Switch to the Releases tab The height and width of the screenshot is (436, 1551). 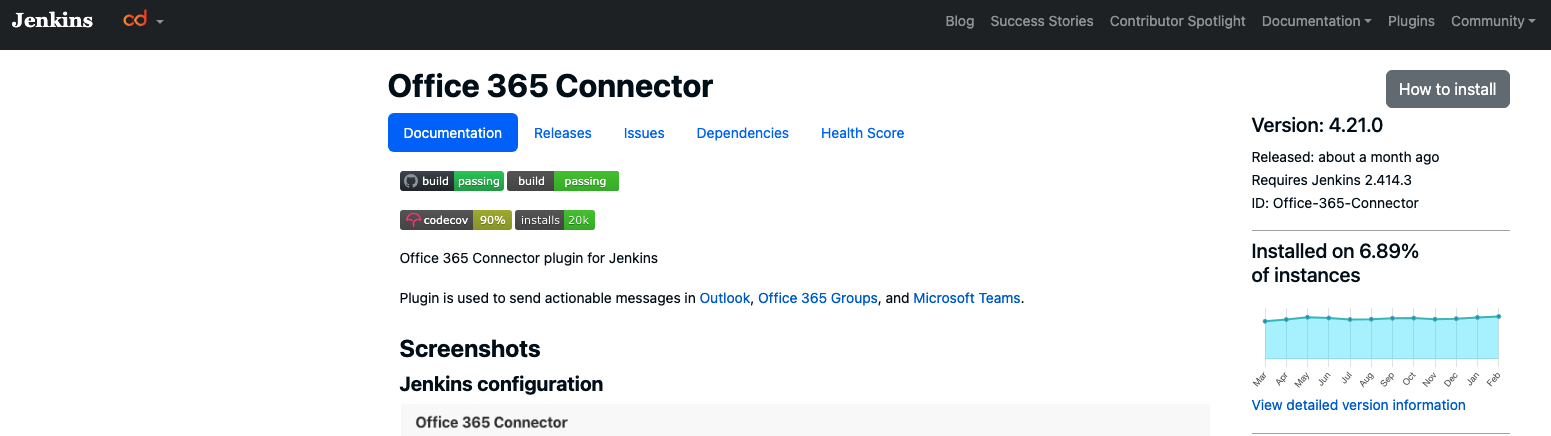click(x=562, y=133)
